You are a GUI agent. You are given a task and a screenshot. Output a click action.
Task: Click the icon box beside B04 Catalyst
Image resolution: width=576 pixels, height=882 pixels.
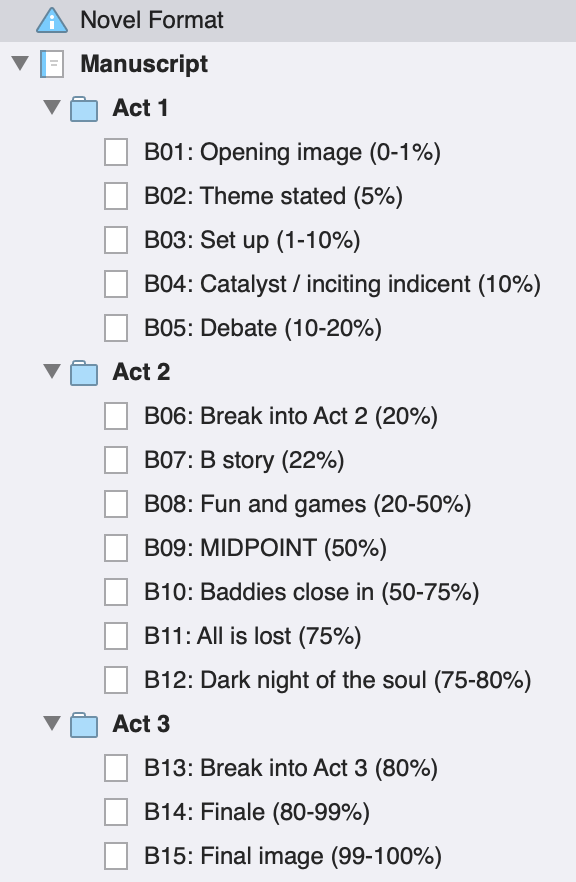tap(116, 284)
